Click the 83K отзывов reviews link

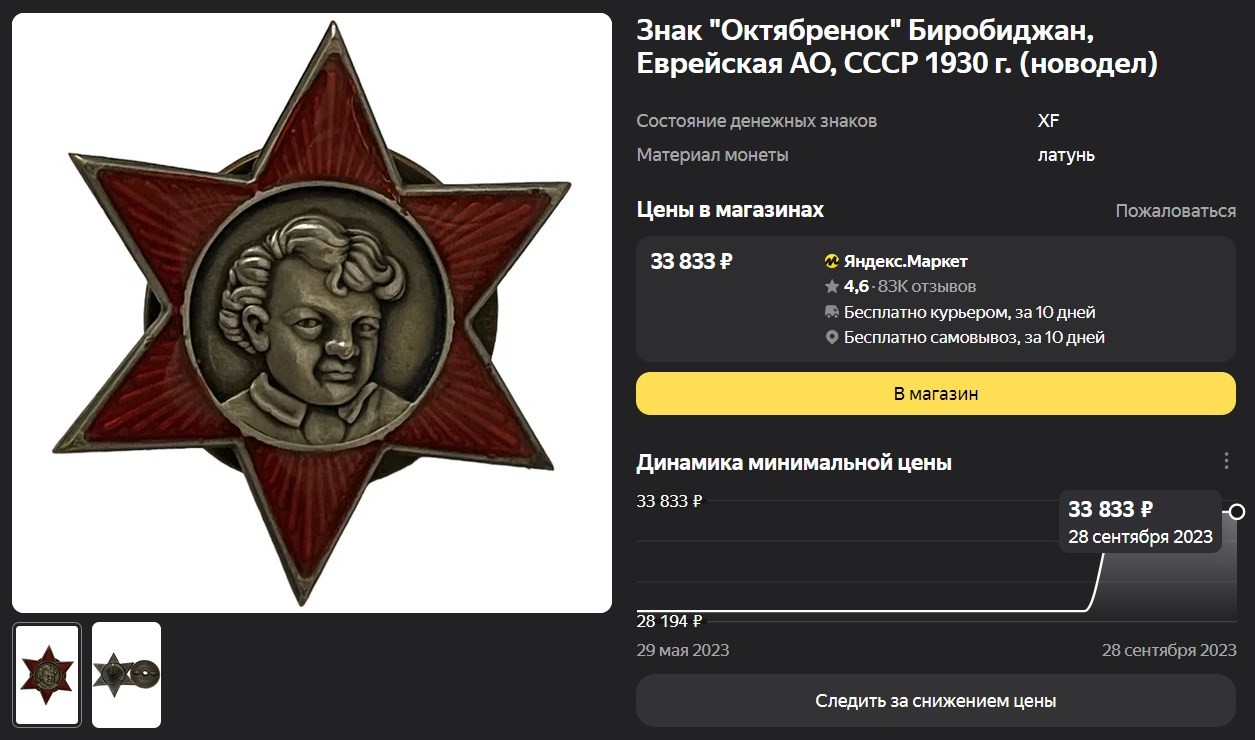(927, 287)
